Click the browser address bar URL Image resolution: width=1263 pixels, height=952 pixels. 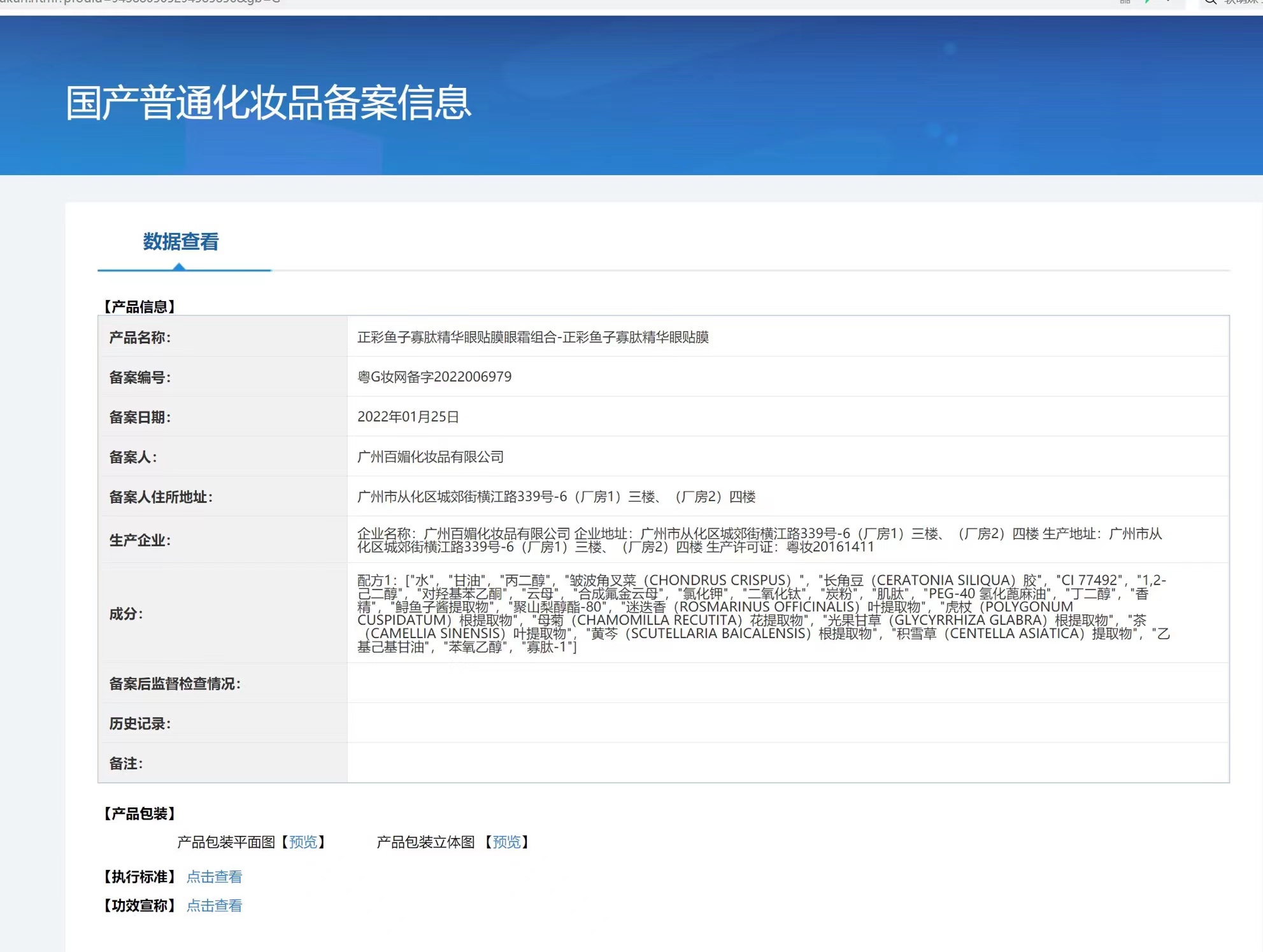point(140,2)
